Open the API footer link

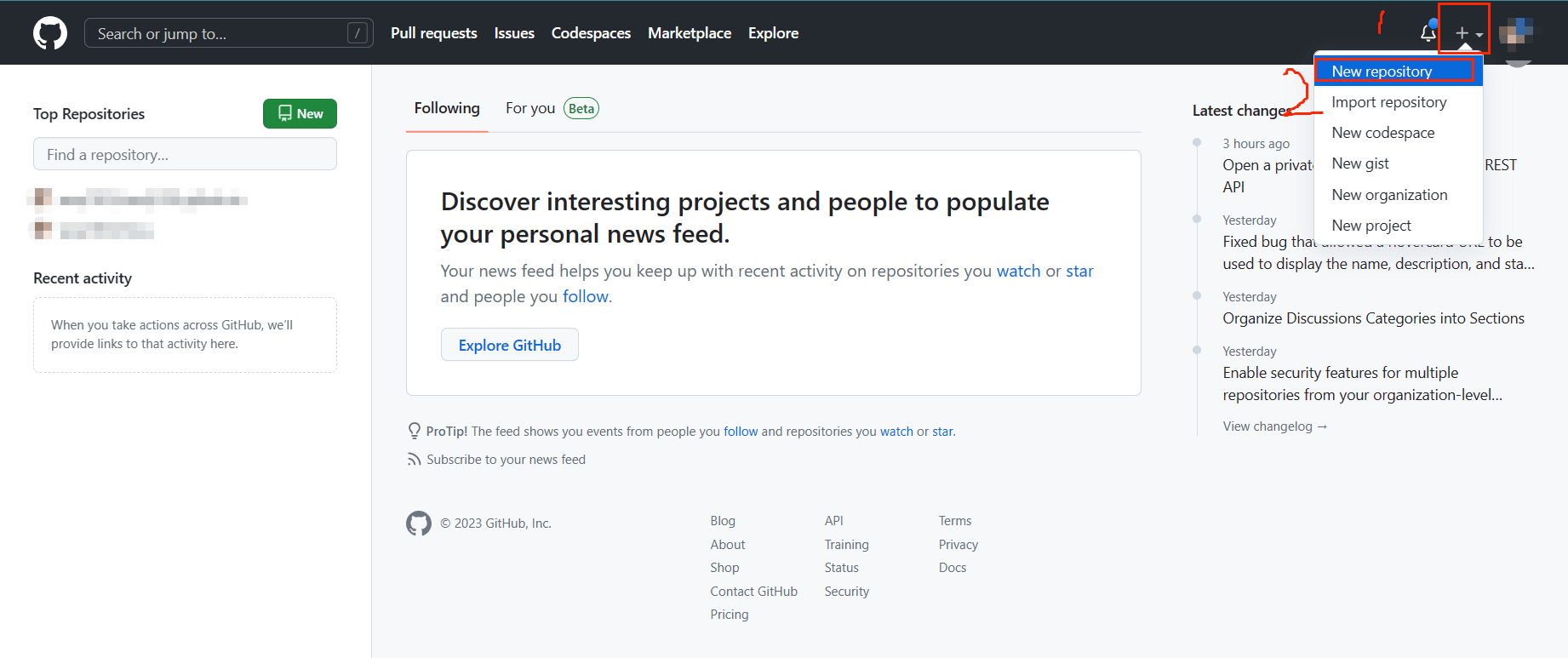coord(833,521)
